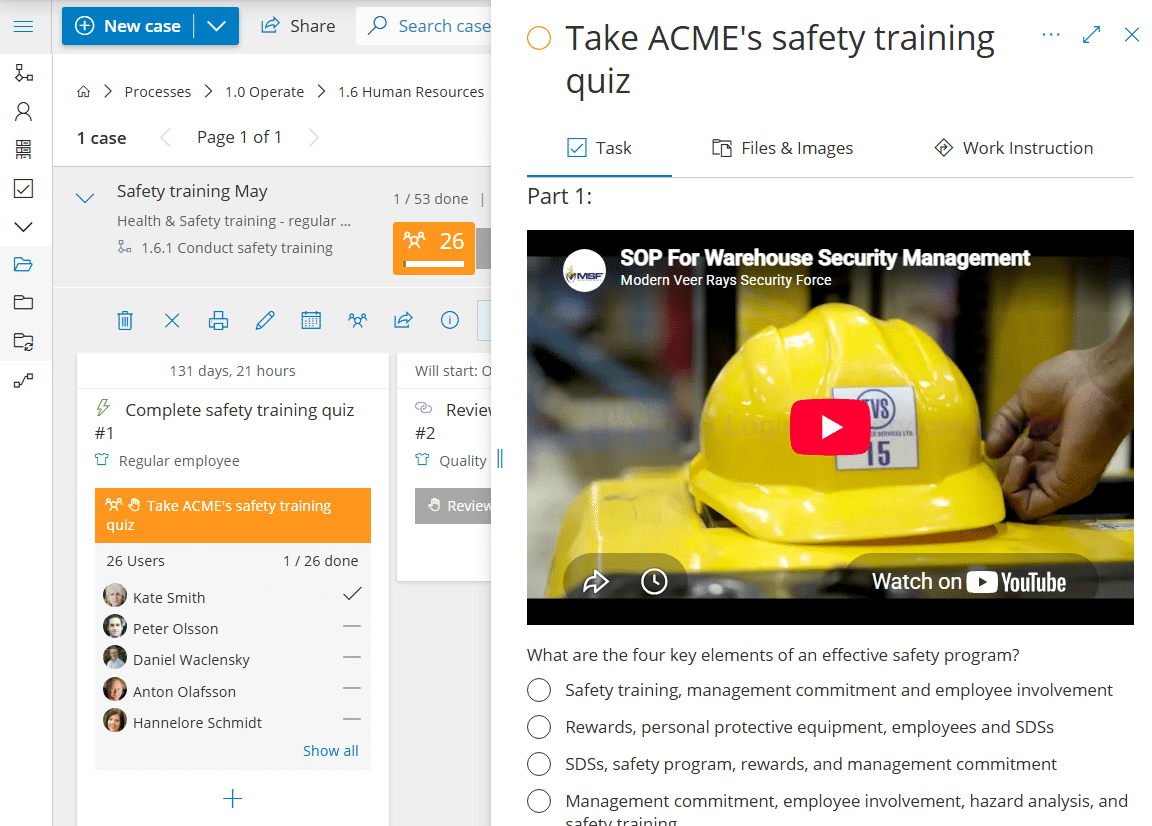Screen dimensions: 1152x826
Task: Print the case with printer icon
Action: (218, 320)
